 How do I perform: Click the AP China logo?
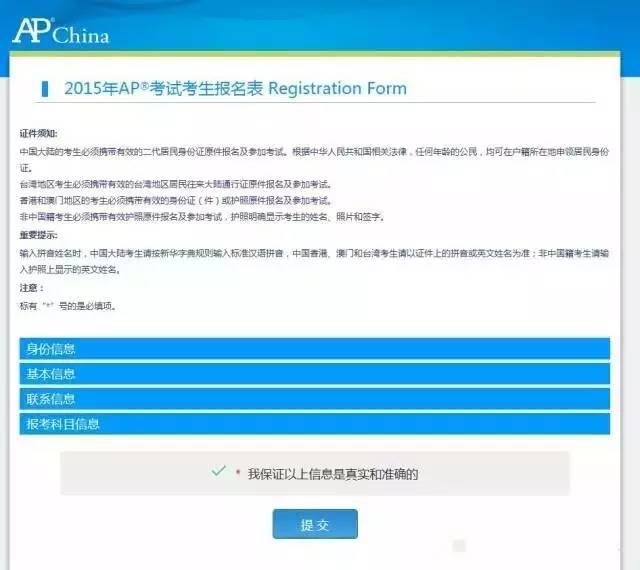click(x=60, y=32)
